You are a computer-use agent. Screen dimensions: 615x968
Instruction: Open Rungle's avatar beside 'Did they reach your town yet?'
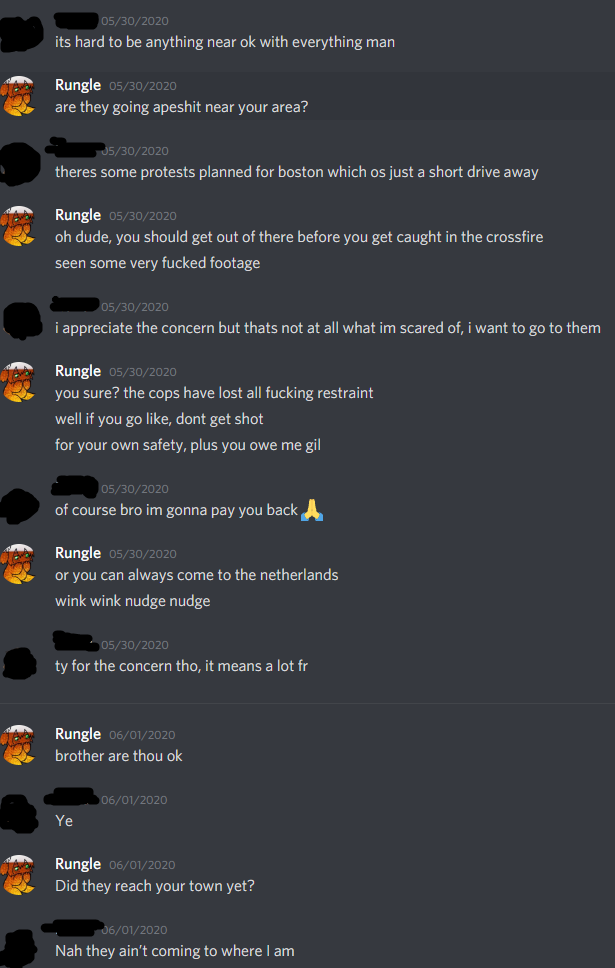19,875
